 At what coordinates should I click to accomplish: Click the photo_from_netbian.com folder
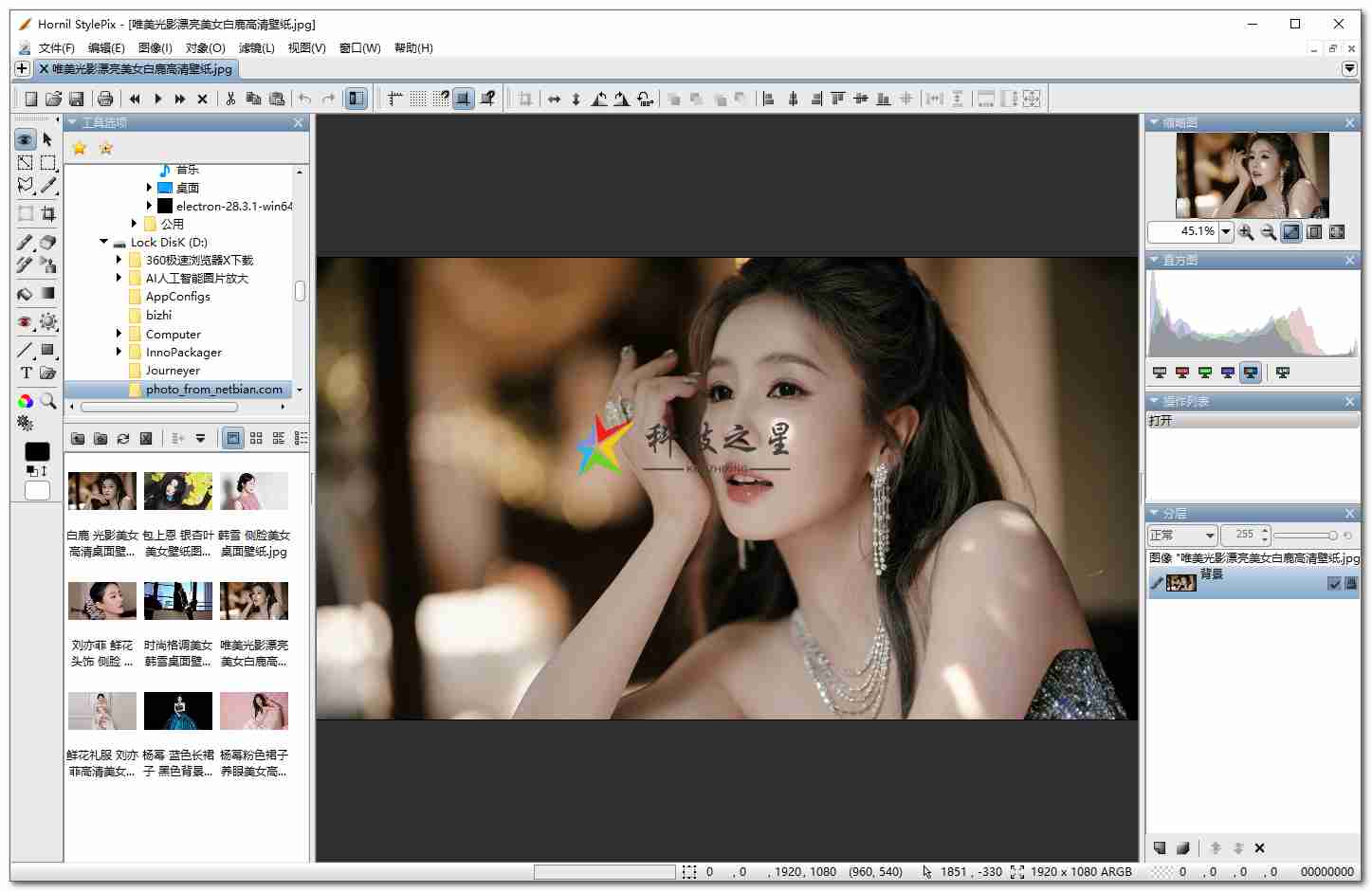[x=210, y=389]
